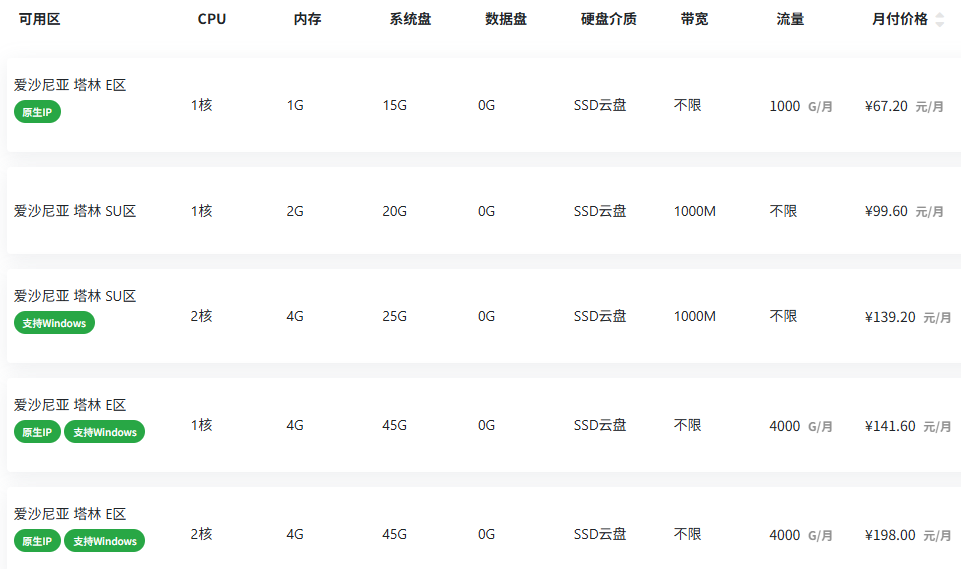The image size is (961, 569).
Task: Click the 支持Windows badge in the ¥198.00 row
Action: coord(104,541)
